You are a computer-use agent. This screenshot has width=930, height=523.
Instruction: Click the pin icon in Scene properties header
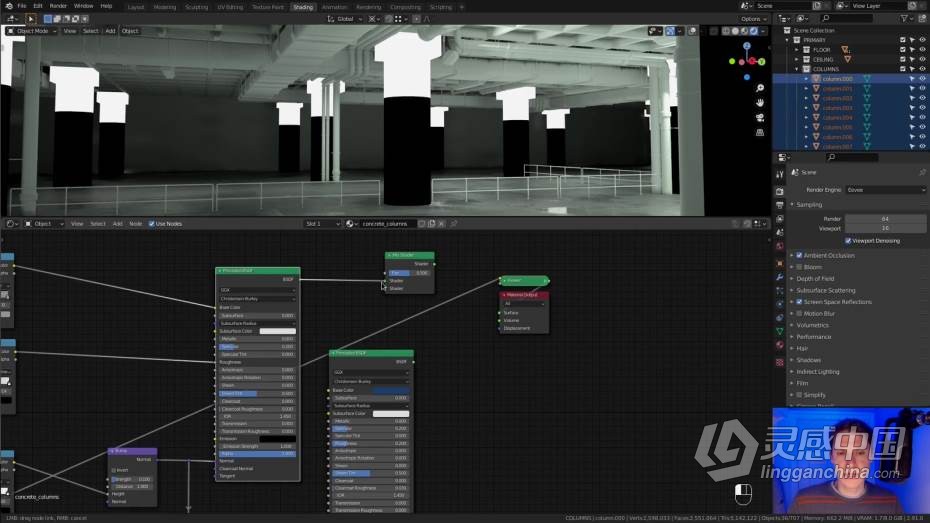tap(922, 172)
